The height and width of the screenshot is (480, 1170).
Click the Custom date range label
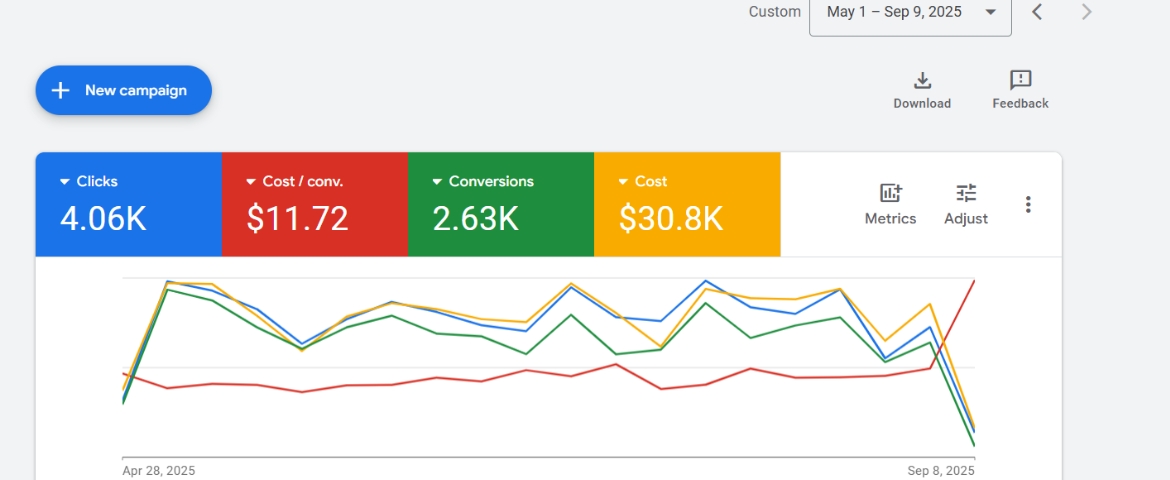775,12
